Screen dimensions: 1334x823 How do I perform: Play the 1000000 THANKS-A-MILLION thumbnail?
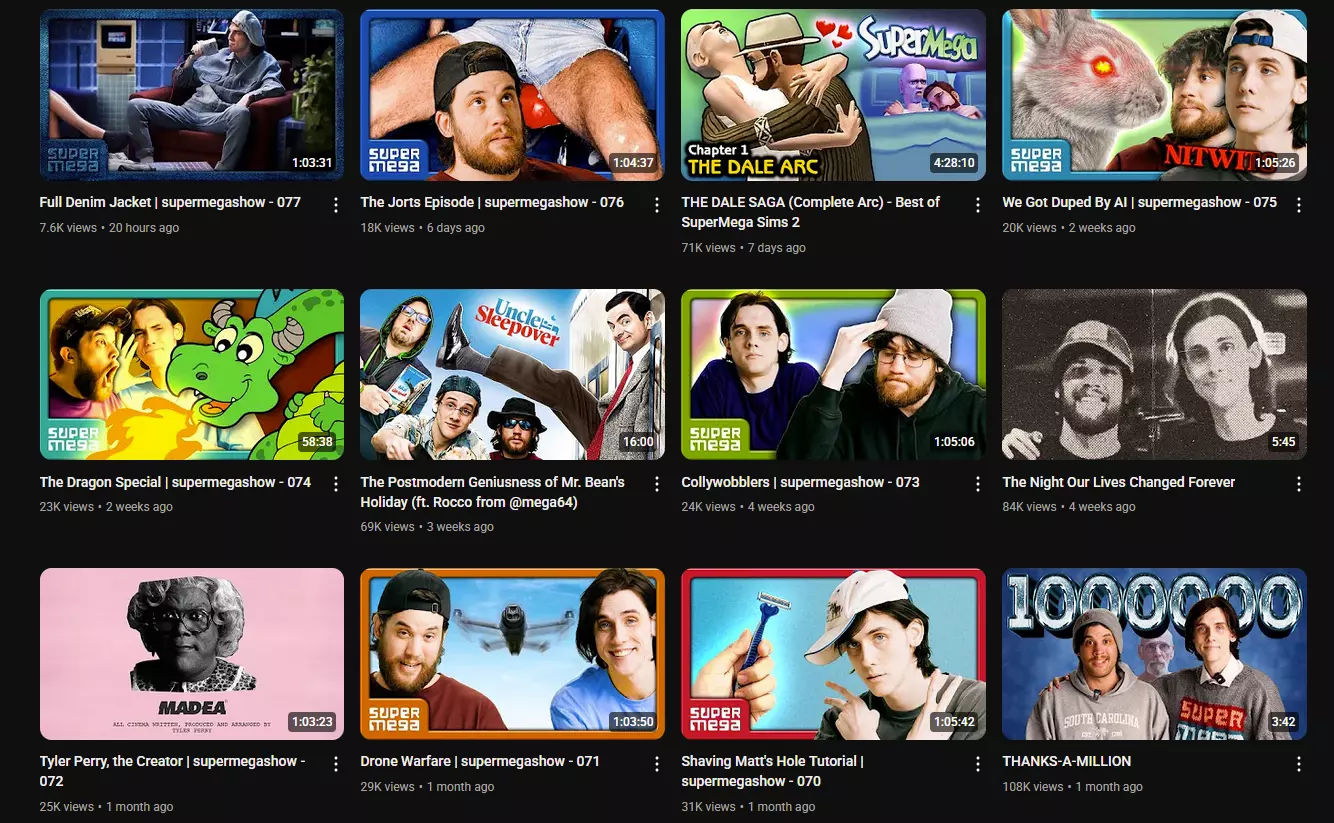[x=1154, y=654]
